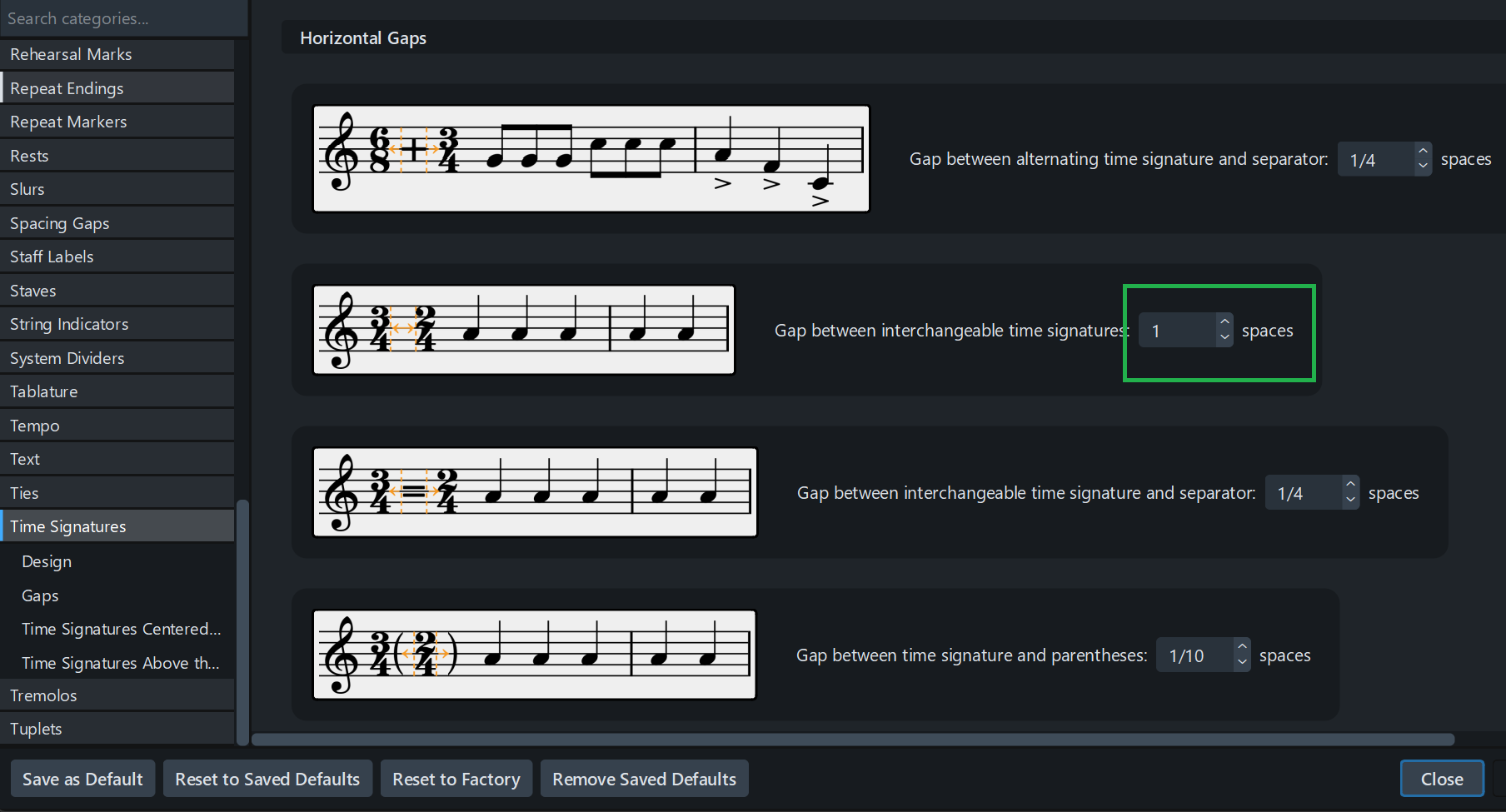Decrease alternating time signature separator gap

point(1423,166)
